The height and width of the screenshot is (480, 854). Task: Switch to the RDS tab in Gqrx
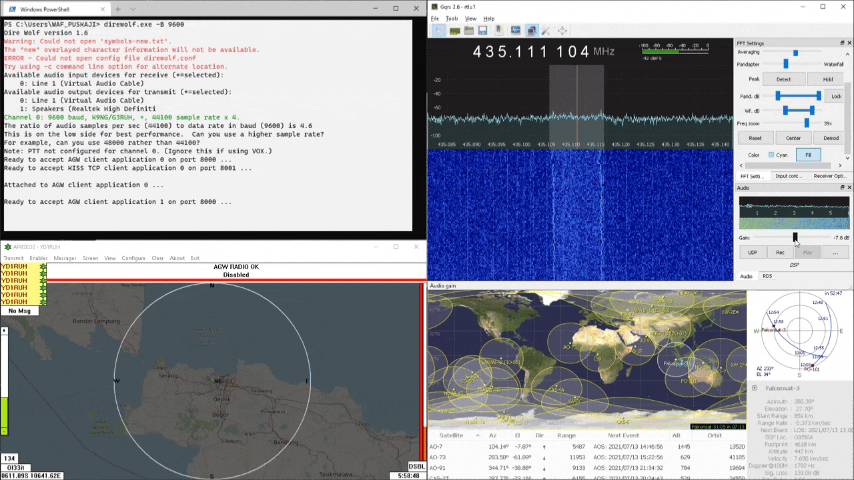point(768,276)
